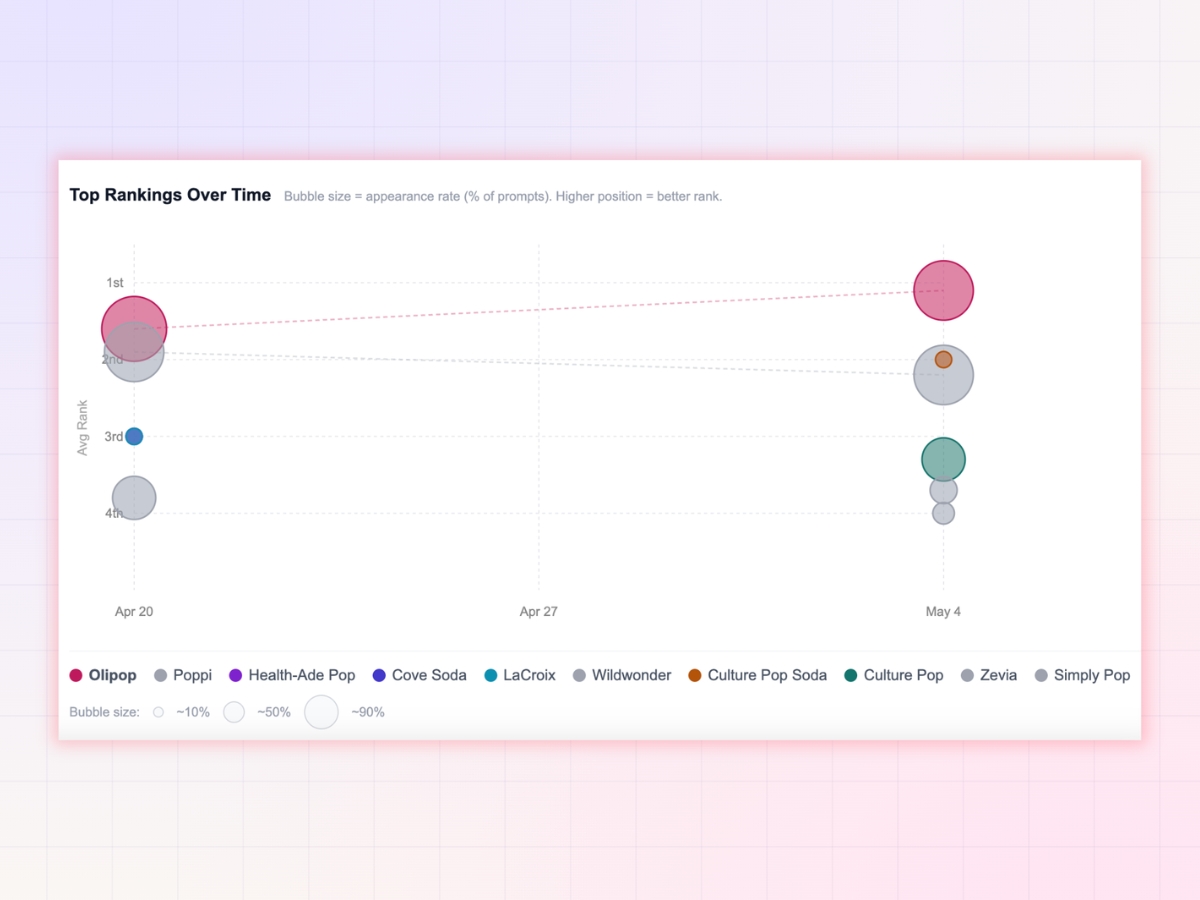Toggle the Zevia legend entry
This screenshot has height=900, width=1200.
click(x=988, y=675)
